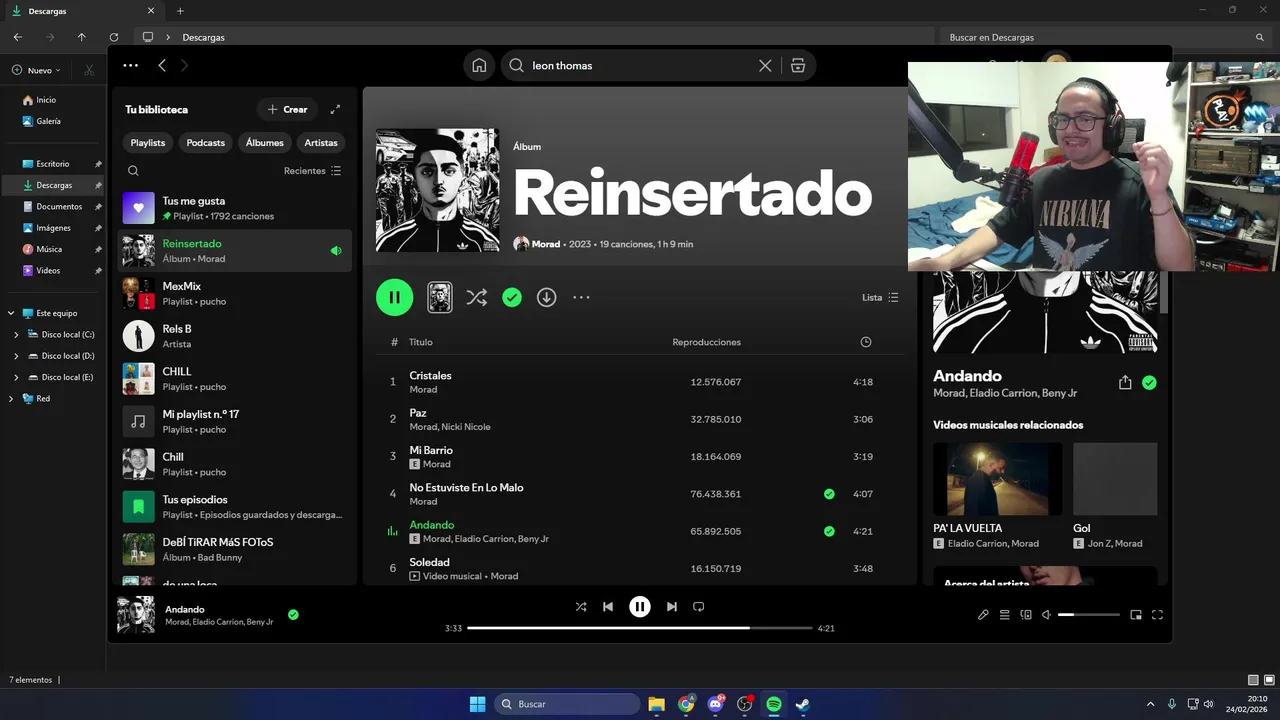
Task: Open the play queue icon
Action: click(x=1005, y=614)
